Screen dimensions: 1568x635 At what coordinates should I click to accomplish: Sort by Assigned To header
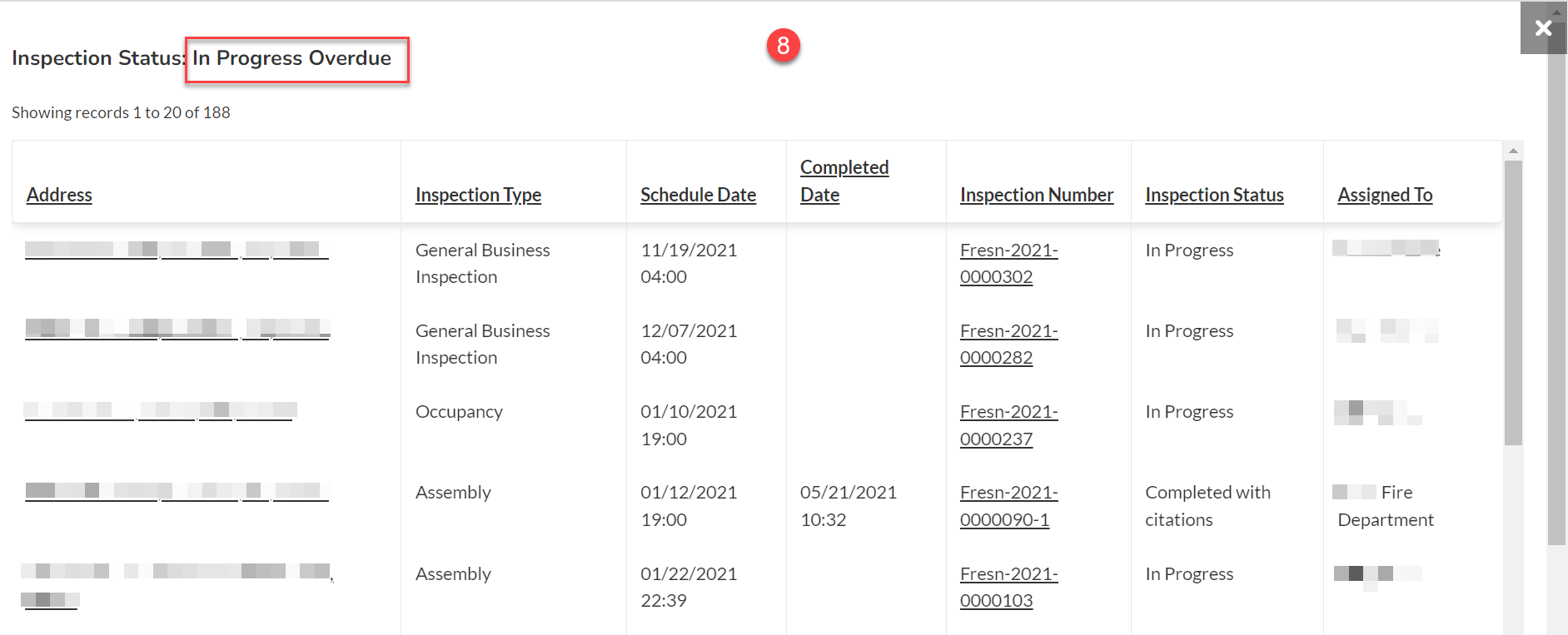click(x=1385, y=195)
